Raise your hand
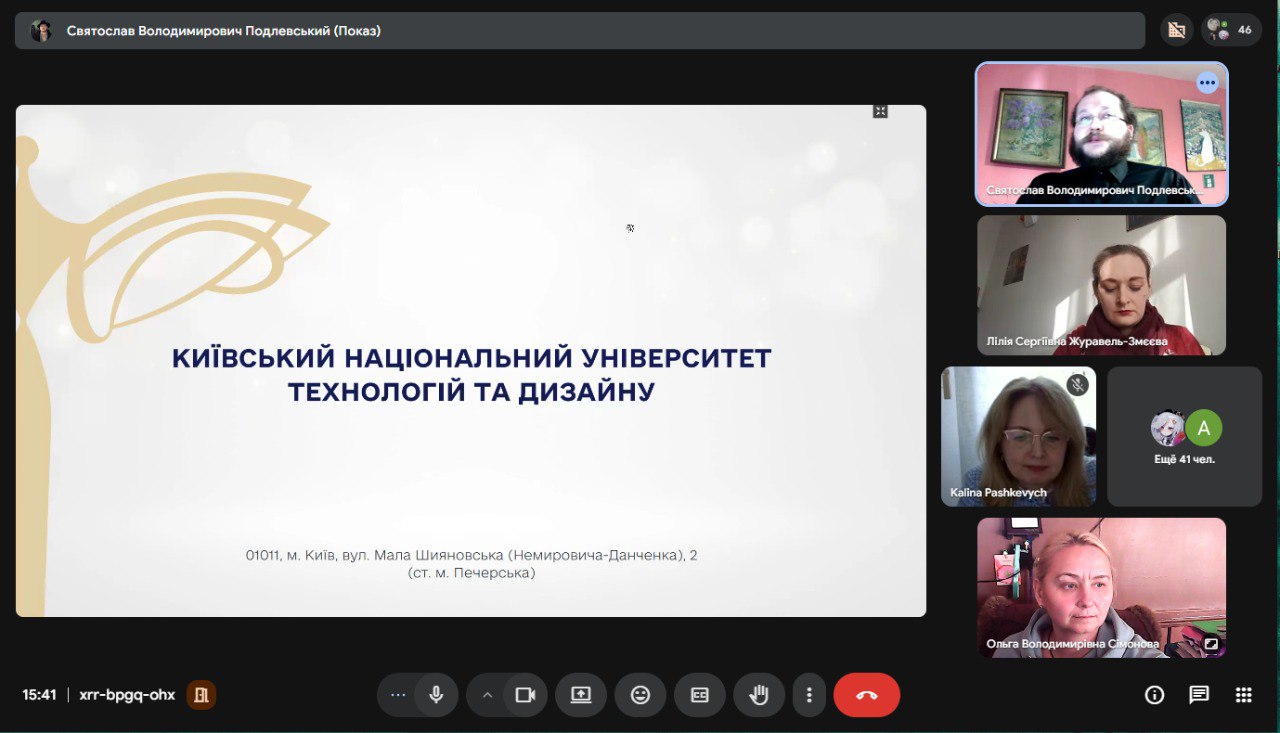Image resolution: width=1280 pixels, height=733 pixels. pos(758,695)
